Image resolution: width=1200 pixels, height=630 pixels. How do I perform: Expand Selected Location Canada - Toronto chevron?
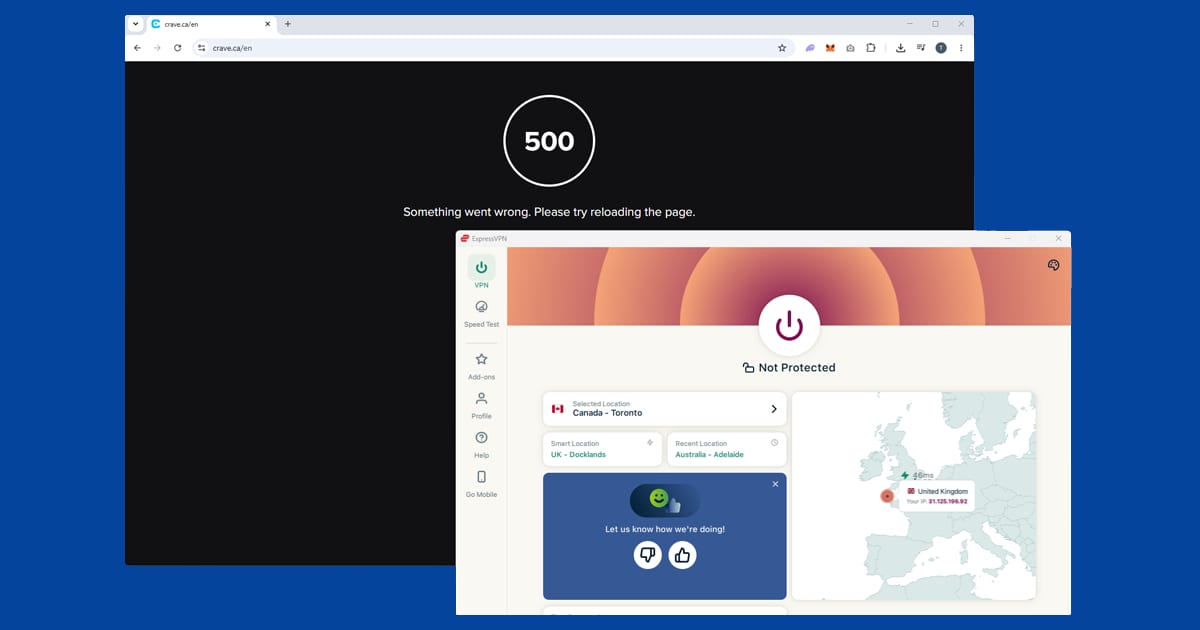point(774,409)
